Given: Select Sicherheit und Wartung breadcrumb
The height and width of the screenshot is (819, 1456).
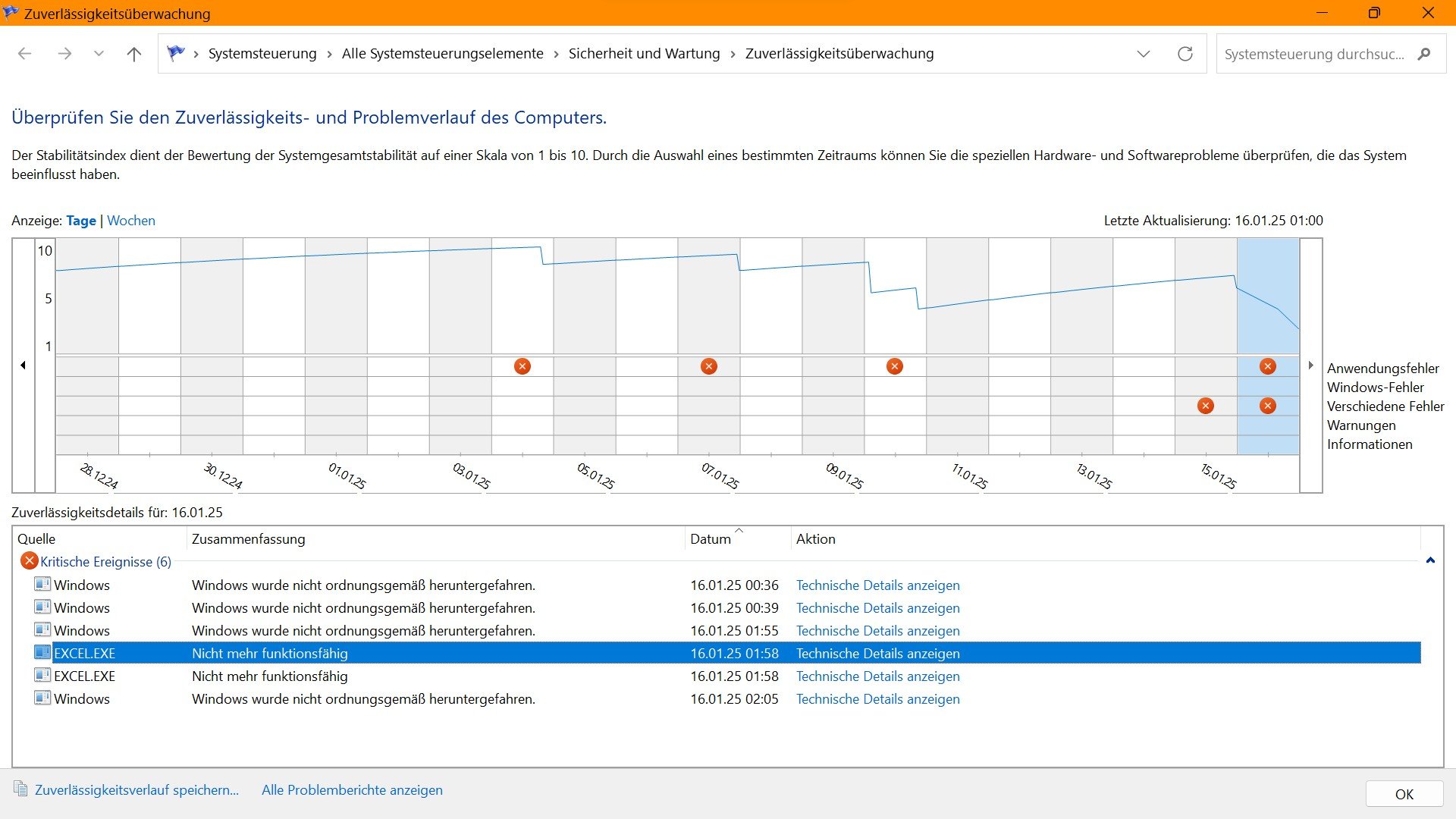Looking at the screenshot, I should (644, 54).
